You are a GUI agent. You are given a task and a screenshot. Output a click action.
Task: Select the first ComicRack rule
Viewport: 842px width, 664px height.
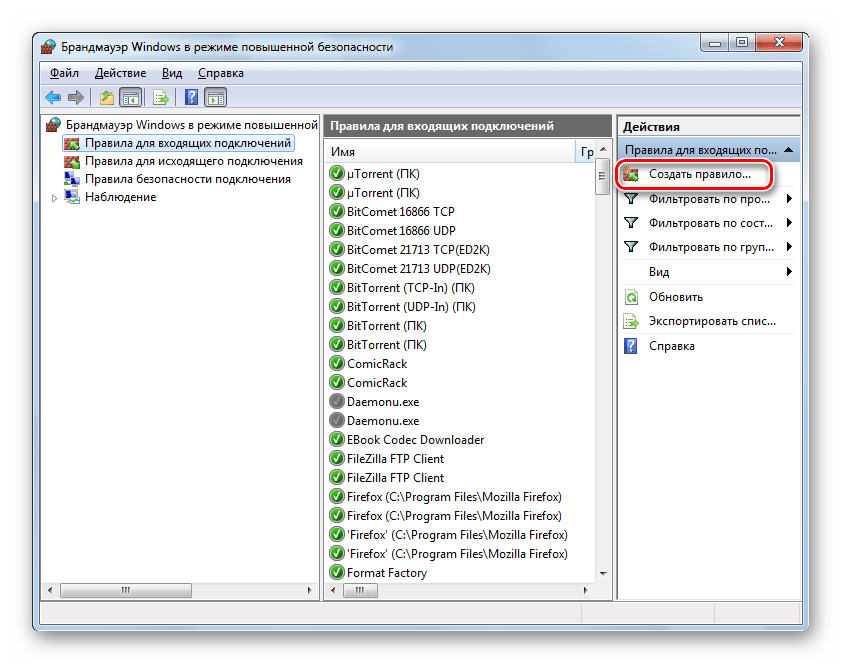pyautogui.click(x=377, y=364)
